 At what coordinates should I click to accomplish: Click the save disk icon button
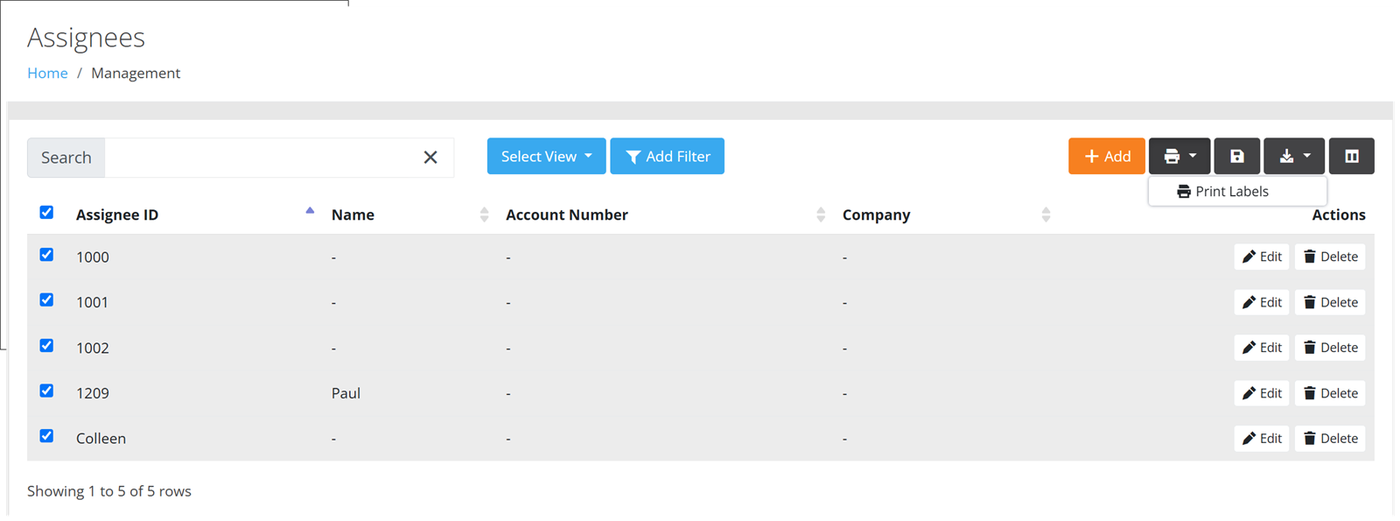1237,156
